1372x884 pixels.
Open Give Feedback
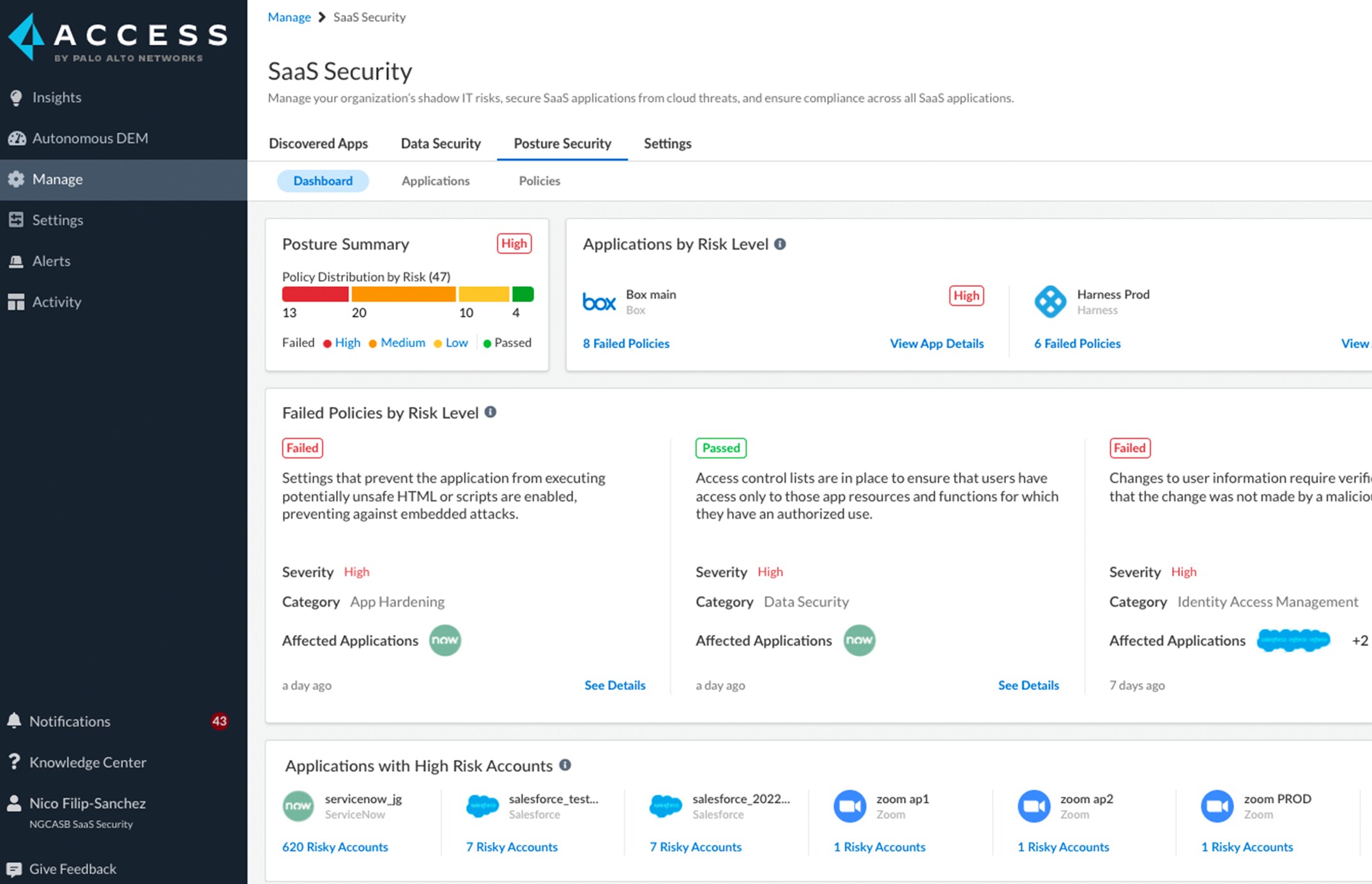[x=72, y=869]
